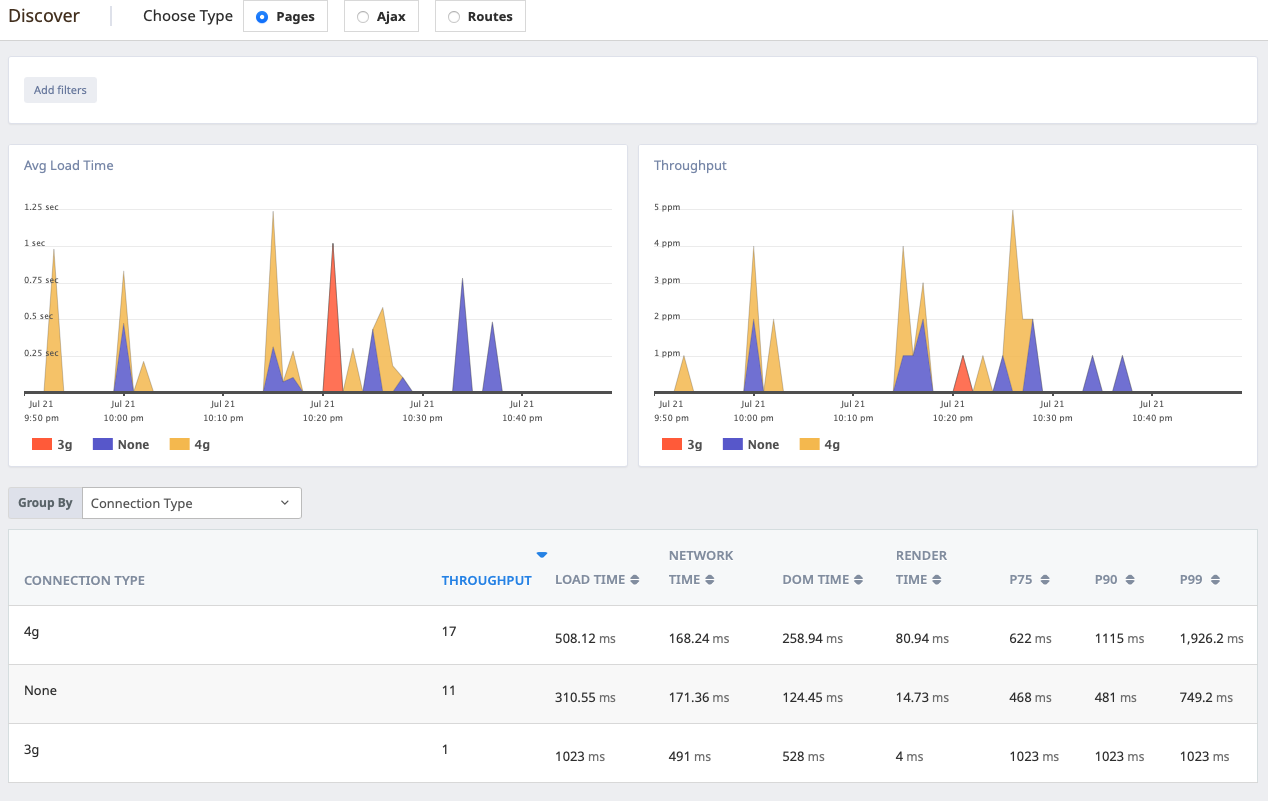
Task: Click the 1115 ms P90 value
Action: pyautogui.click(x=1119, y=639)
